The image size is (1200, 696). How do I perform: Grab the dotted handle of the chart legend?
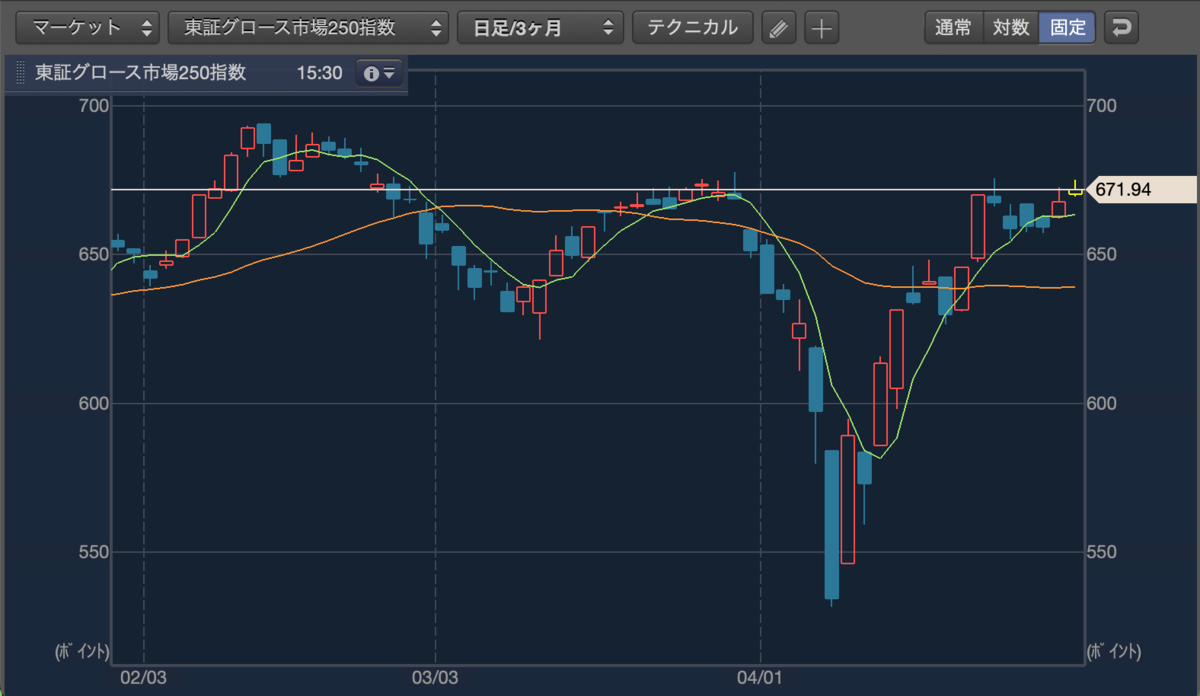point(19,74)
